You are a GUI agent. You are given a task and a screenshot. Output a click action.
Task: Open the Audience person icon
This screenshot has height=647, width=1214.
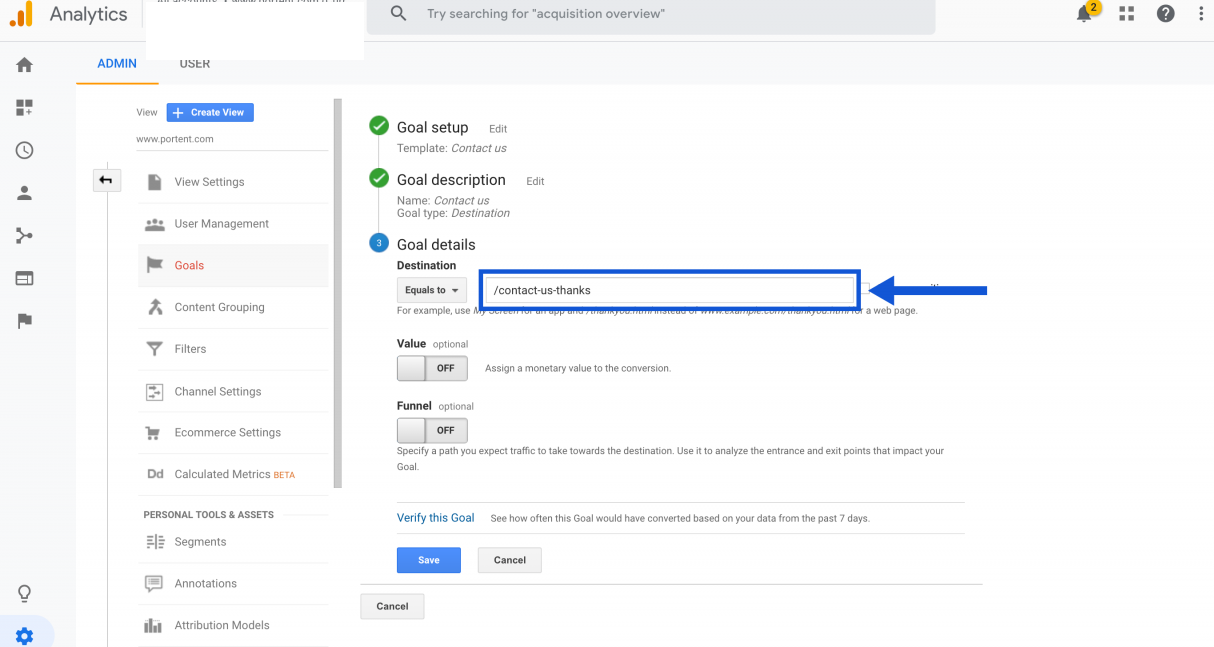(24, 194)
